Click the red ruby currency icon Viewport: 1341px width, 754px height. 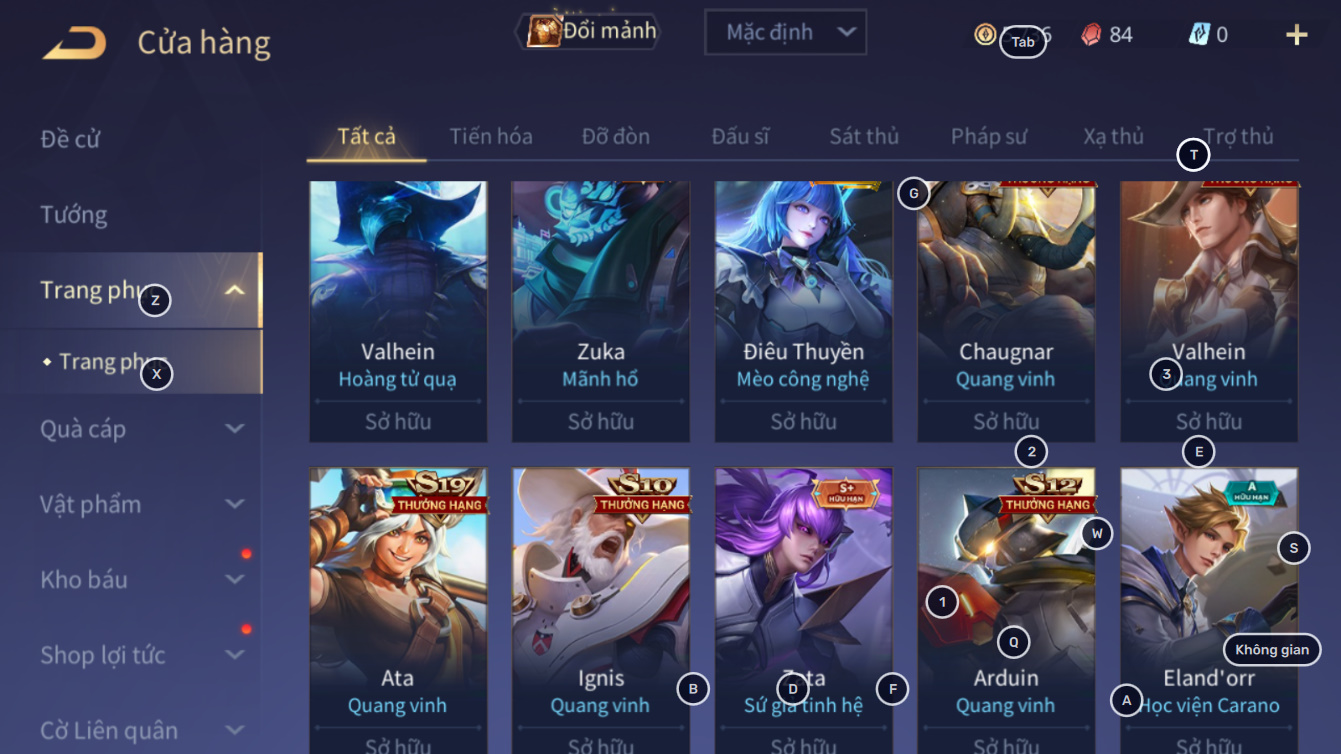click(x=1091, y=35)
